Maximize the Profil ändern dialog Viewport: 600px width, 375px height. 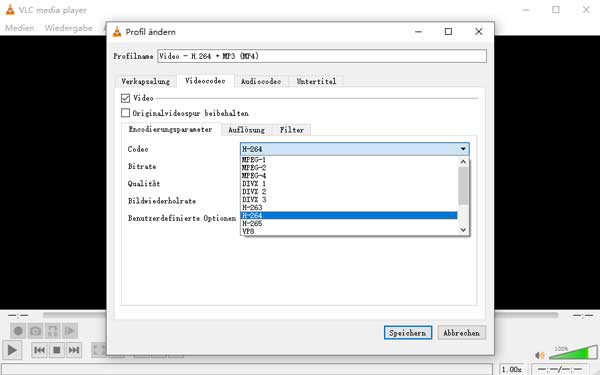click(448, 32)
